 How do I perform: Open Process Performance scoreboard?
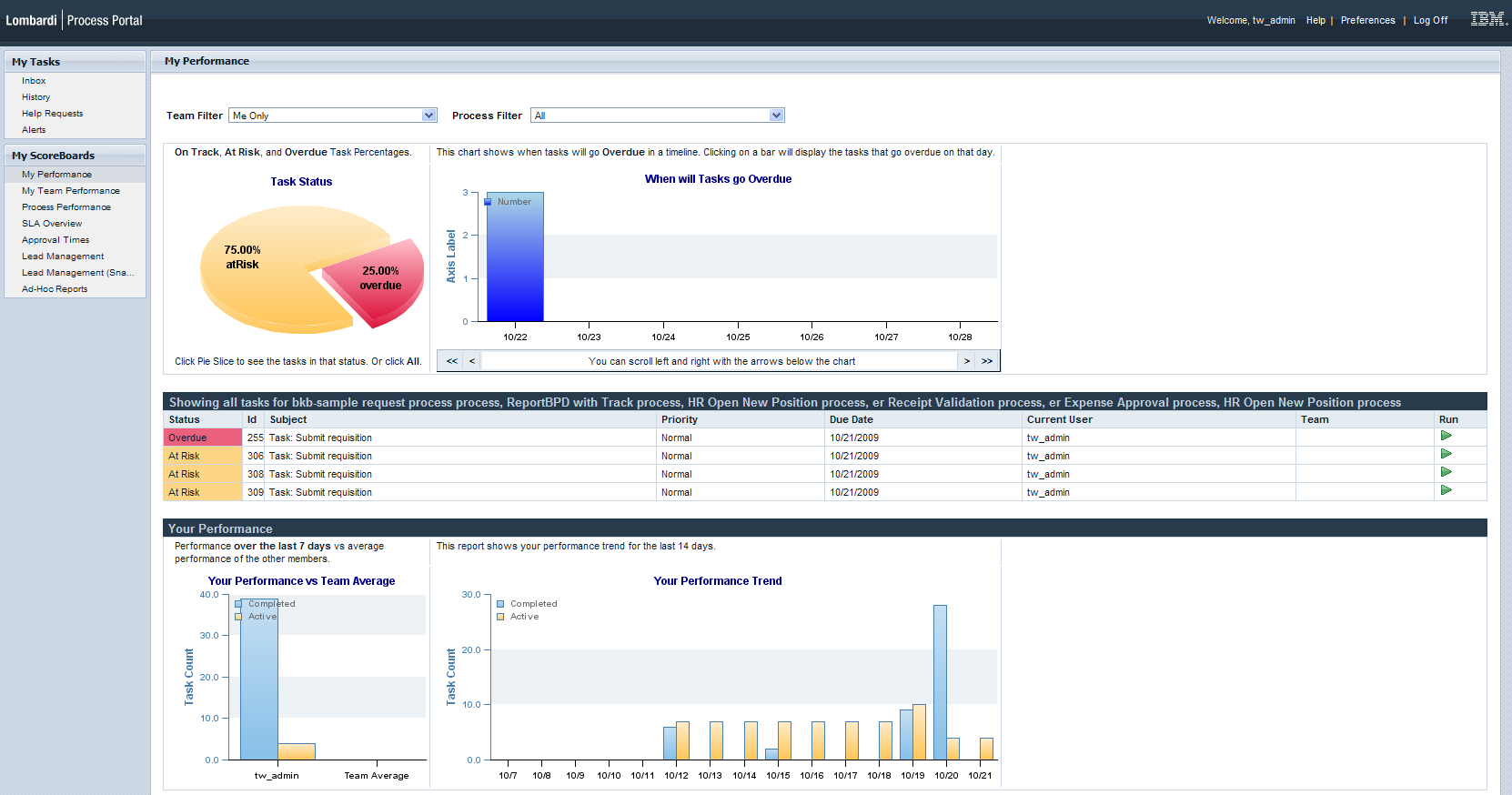66,207
